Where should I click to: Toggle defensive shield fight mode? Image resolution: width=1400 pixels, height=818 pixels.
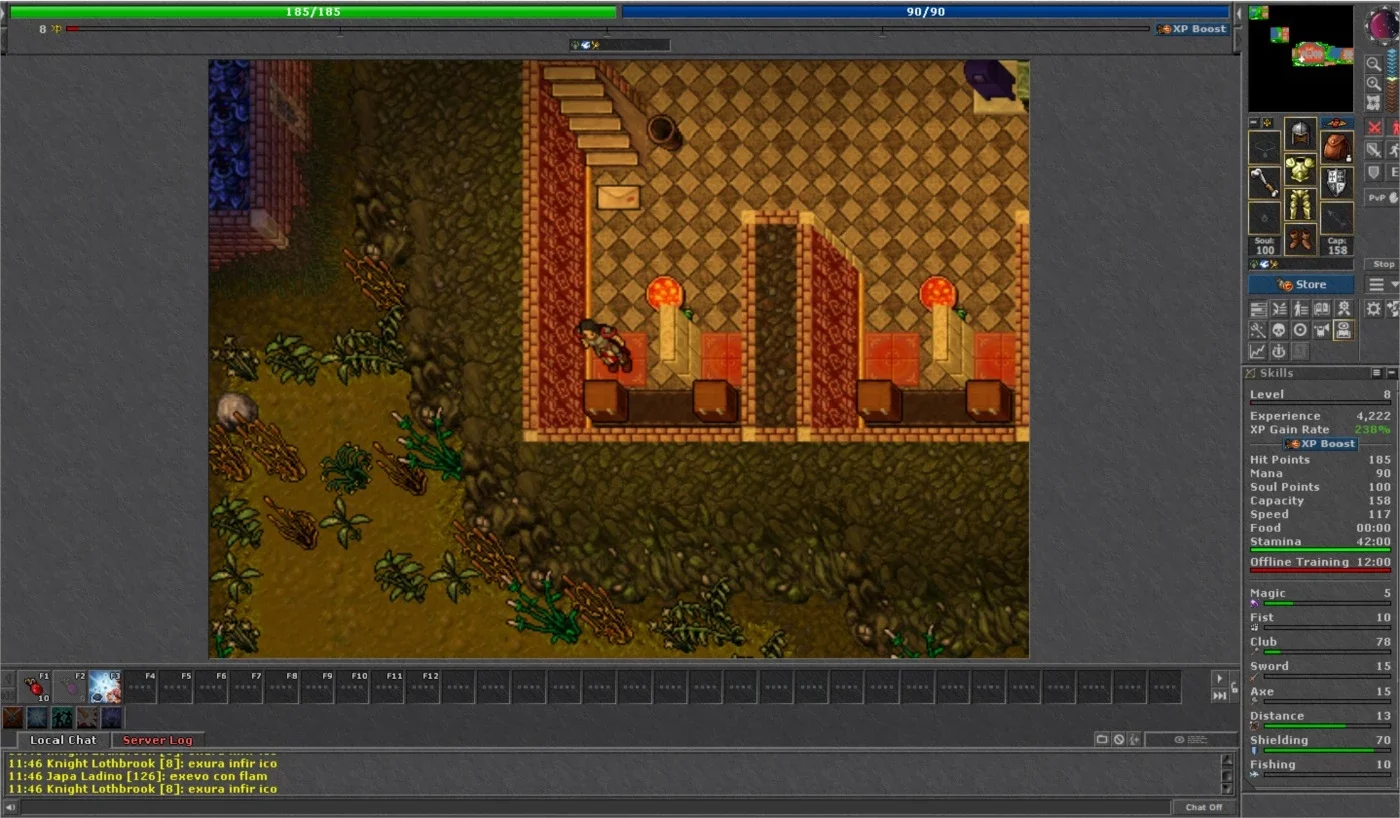(1374, 172)
